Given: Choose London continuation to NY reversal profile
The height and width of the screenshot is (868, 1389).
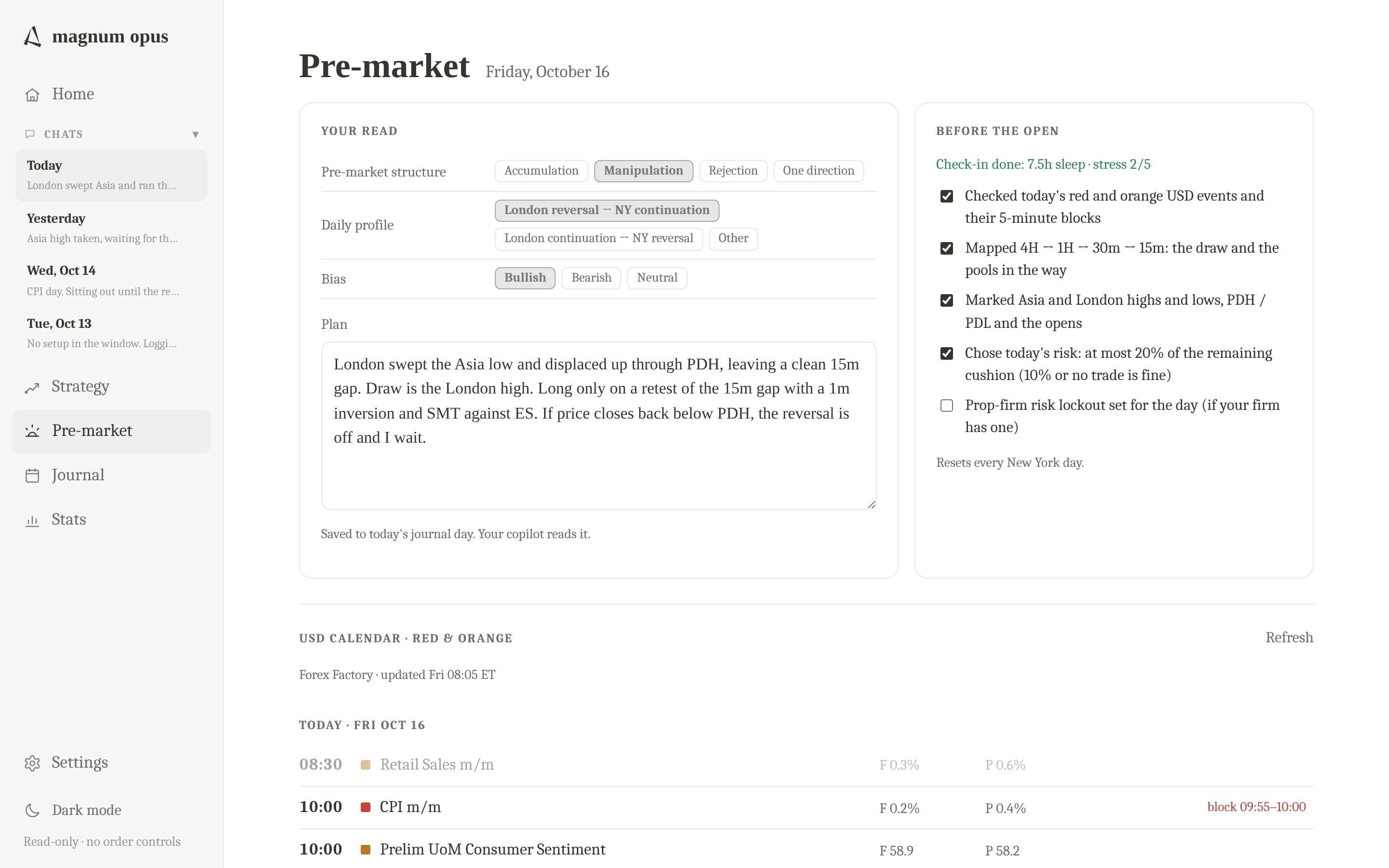Looking at the screenshot, I should pyautogui.click(x=599, y=239).
